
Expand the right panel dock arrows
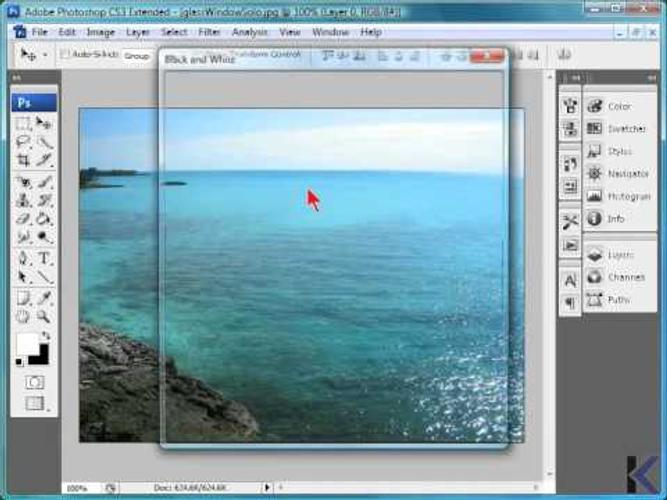coord(652,78)
